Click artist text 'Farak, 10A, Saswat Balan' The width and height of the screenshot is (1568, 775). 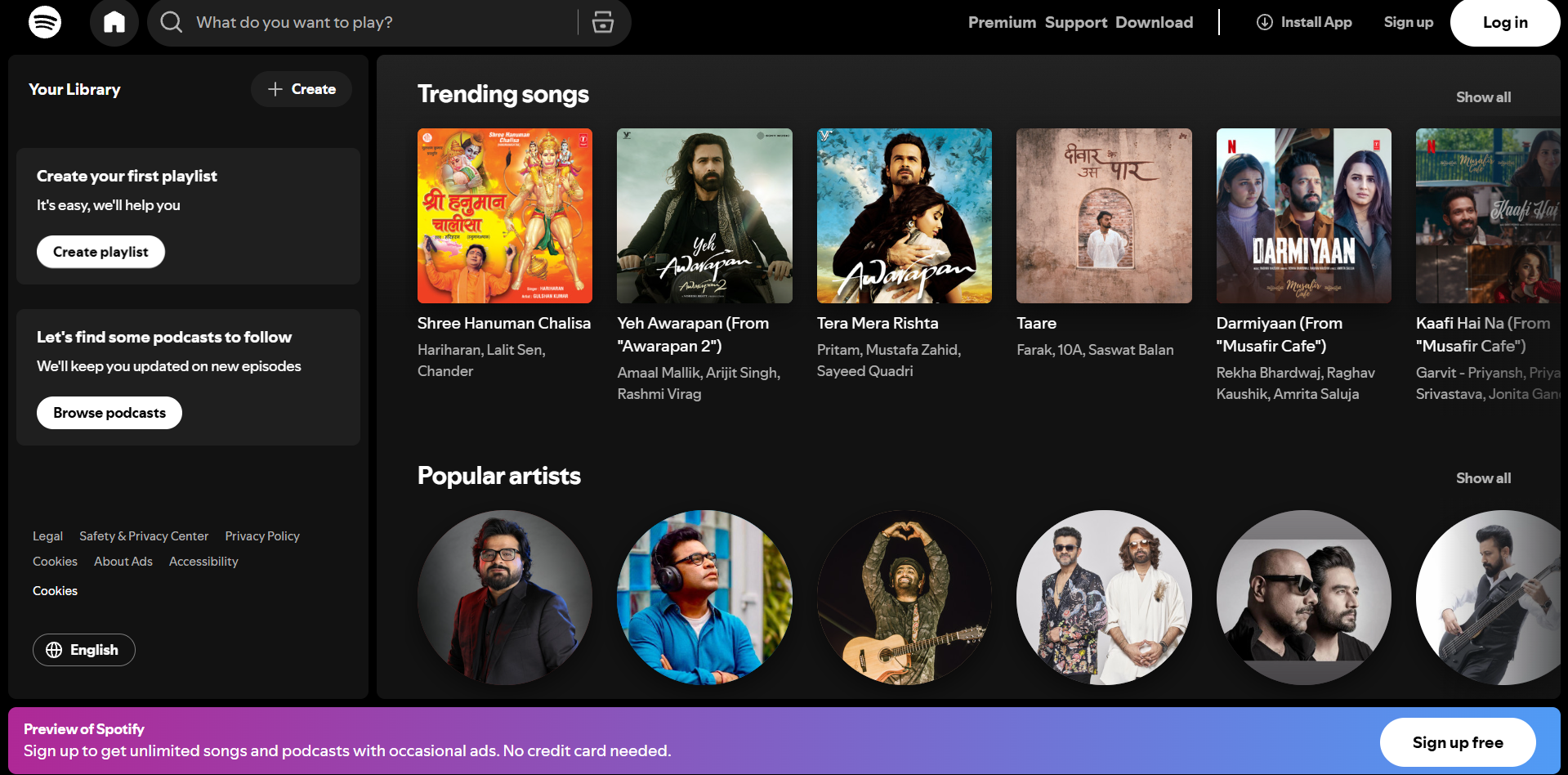pyautogui.click(x=1095, y=350)
